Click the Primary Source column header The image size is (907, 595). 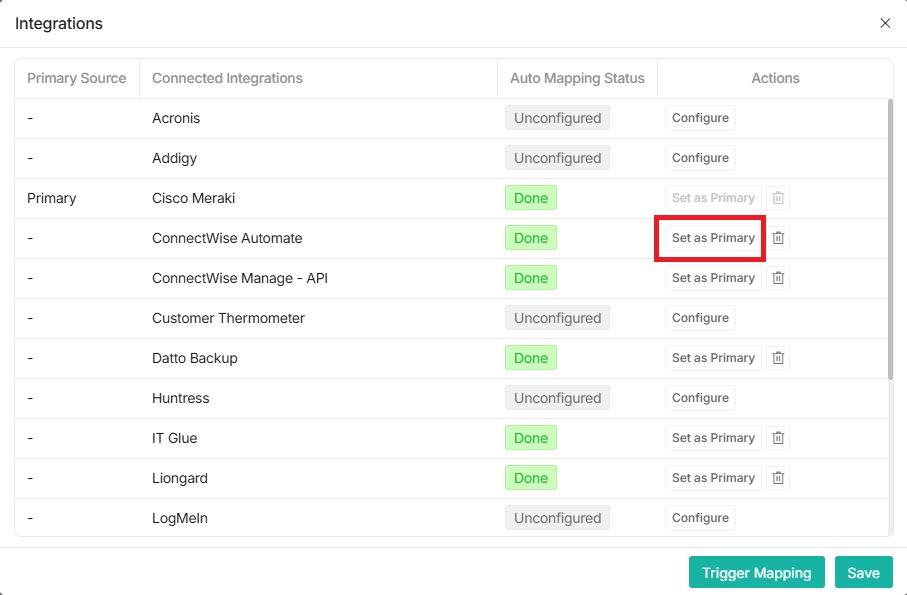76,78
